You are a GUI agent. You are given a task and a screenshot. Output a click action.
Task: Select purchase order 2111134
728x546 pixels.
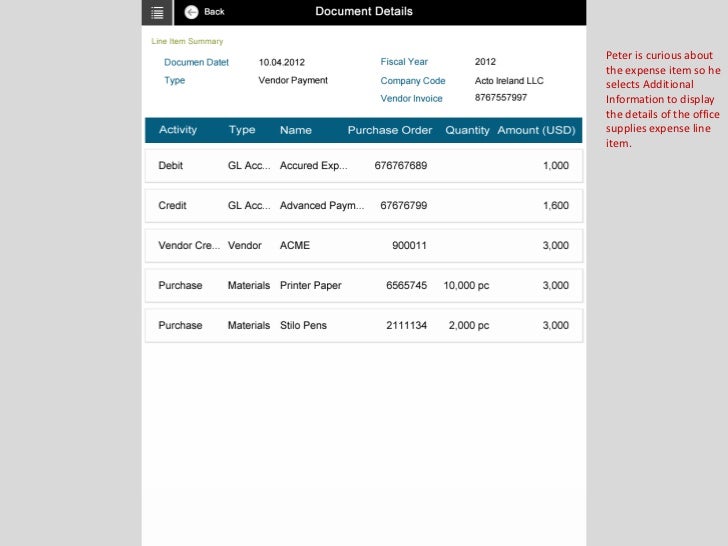tap(406, 325)
